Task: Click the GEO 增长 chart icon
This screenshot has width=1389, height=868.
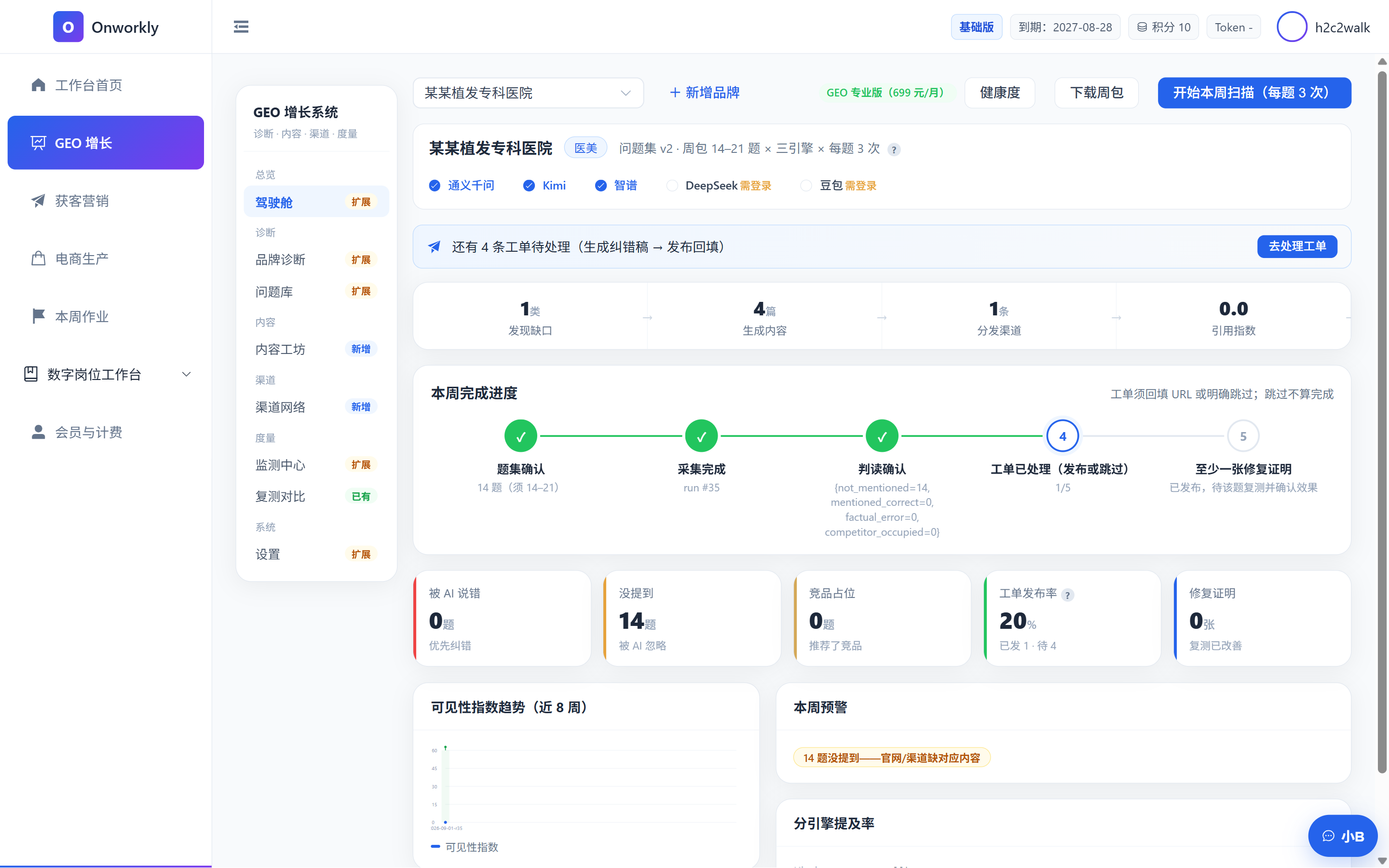Action: (39, 143)
